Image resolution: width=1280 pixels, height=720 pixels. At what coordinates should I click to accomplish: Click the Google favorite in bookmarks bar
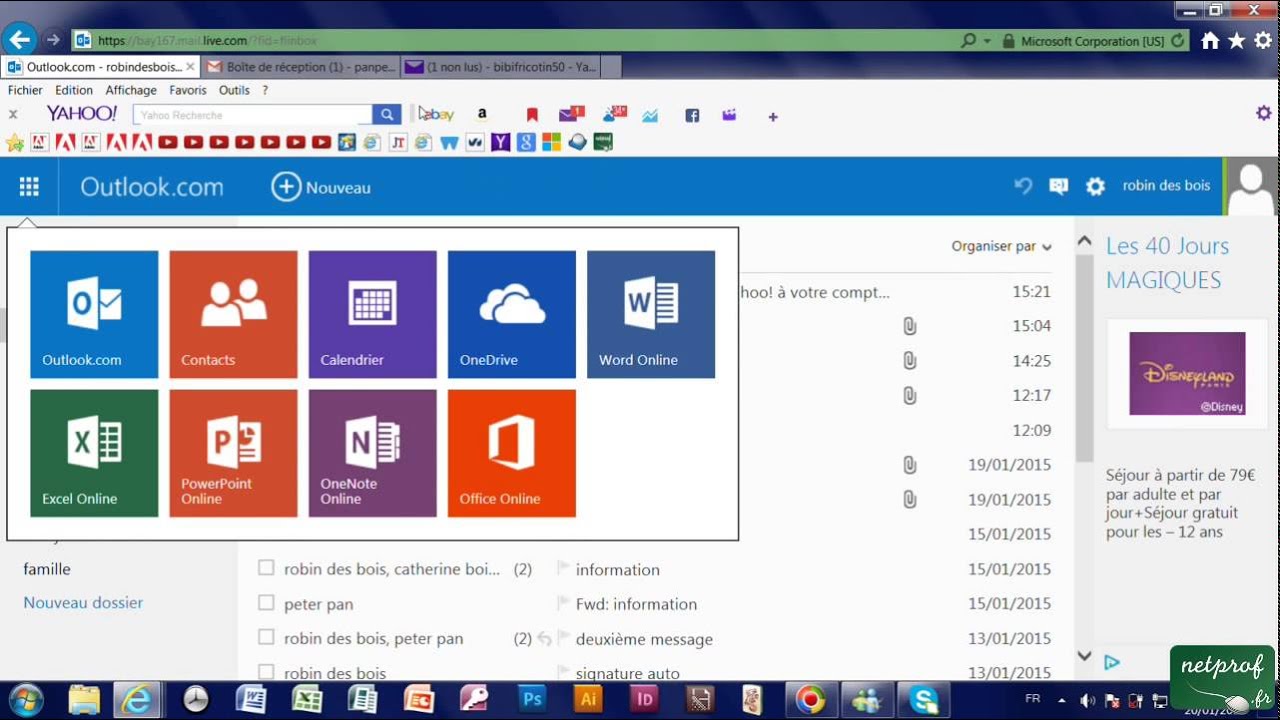(526, 142)
